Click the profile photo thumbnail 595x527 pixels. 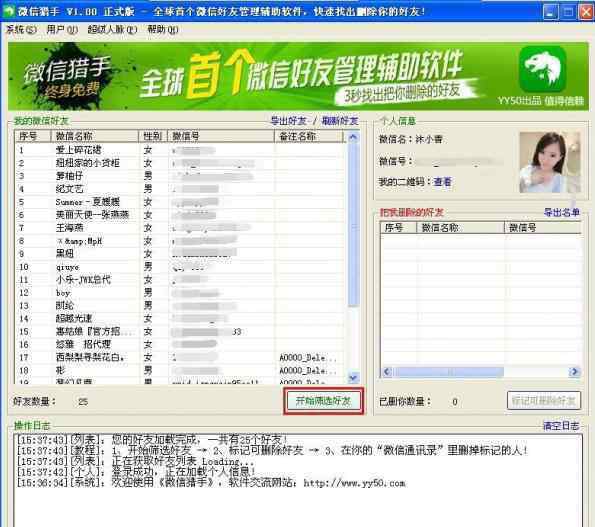click(x=550, y=162)
